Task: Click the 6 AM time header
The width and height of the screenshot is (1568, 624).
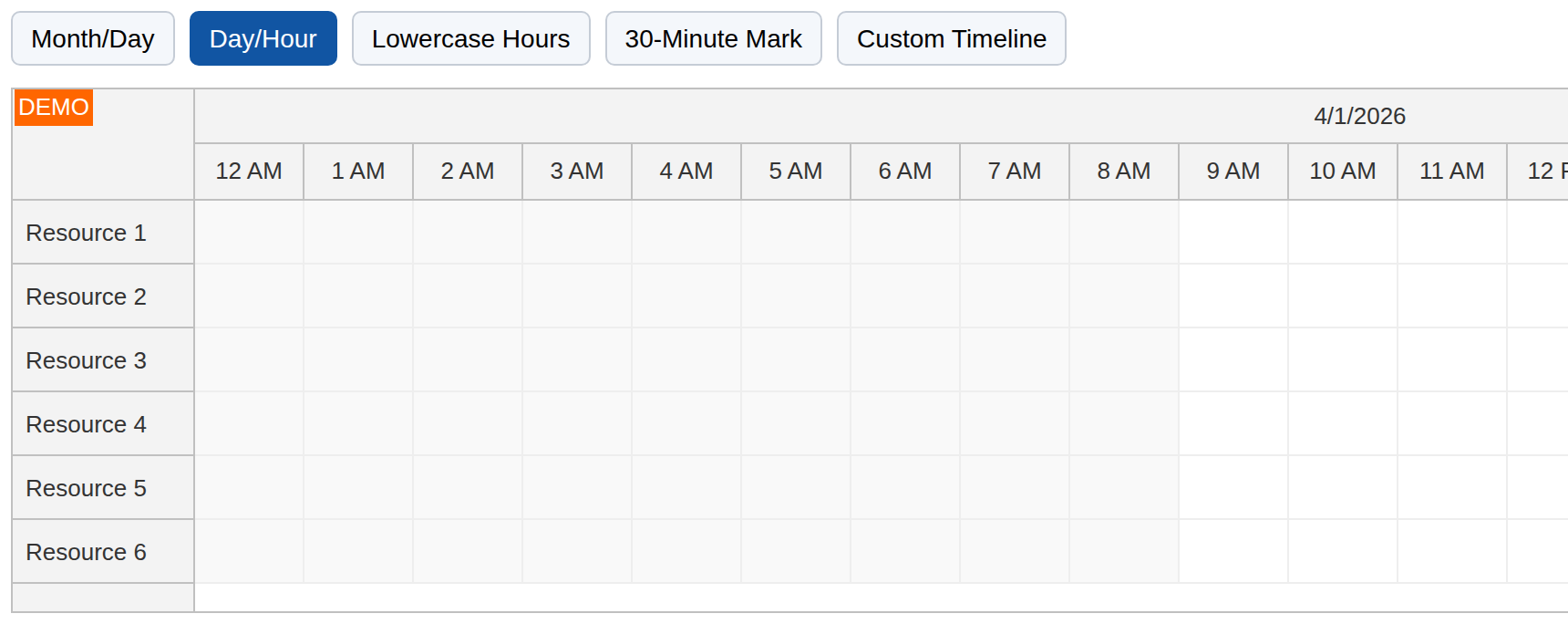Action: click(x=905, y=172)
